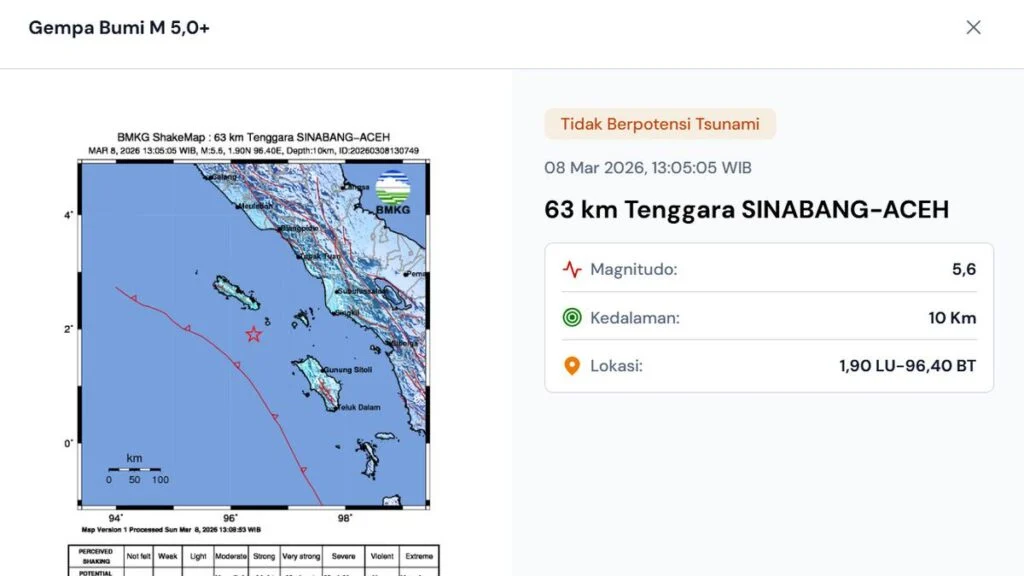
Task: Click the Kedalaman: label
Action: coord(635,318)
